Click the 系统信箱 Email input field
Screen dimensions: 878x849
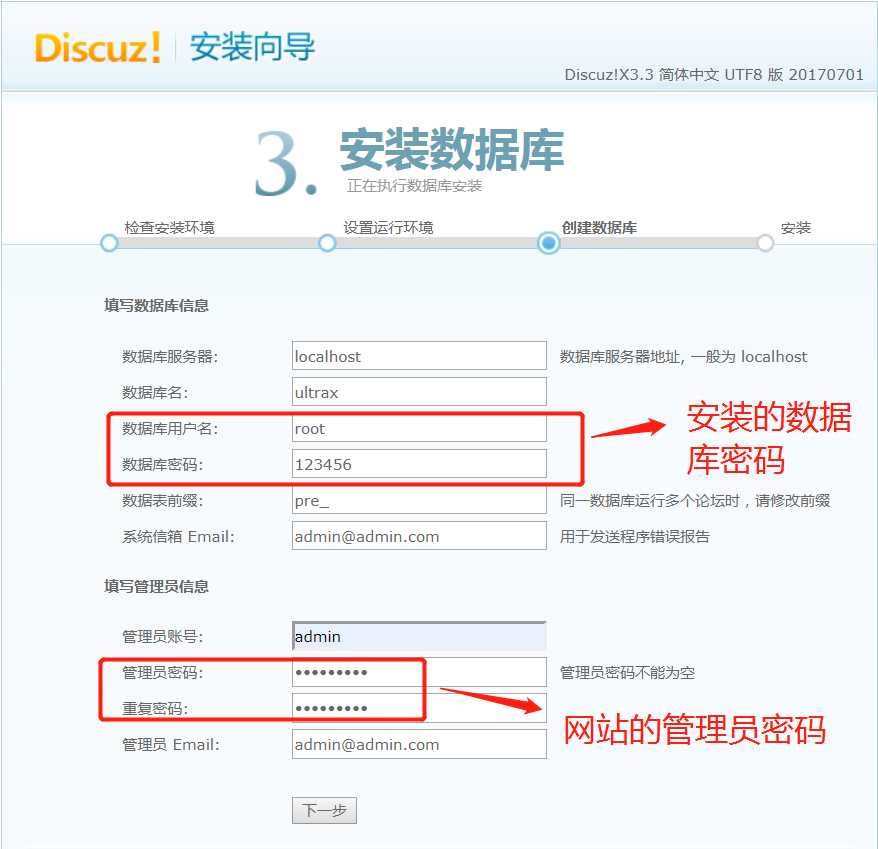tap(419, 536)
